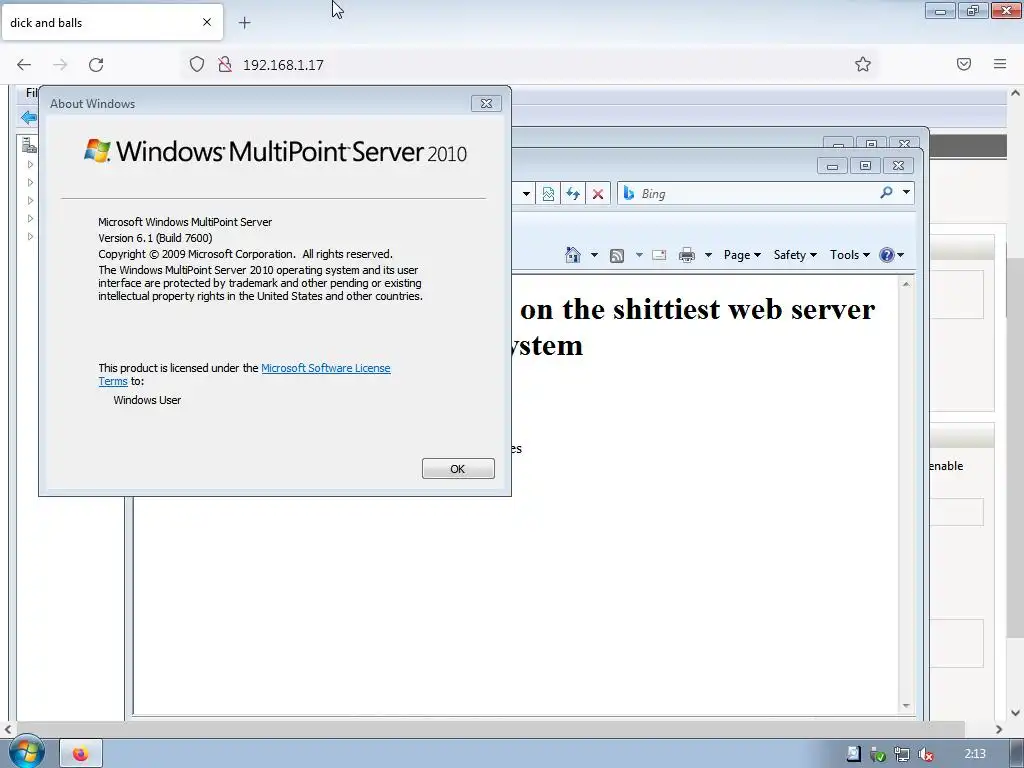Image resolution: width=1024 pixels, height=768 pixels.
Task: Open the Firefox hamburger menu
Action: click(999, 64)
